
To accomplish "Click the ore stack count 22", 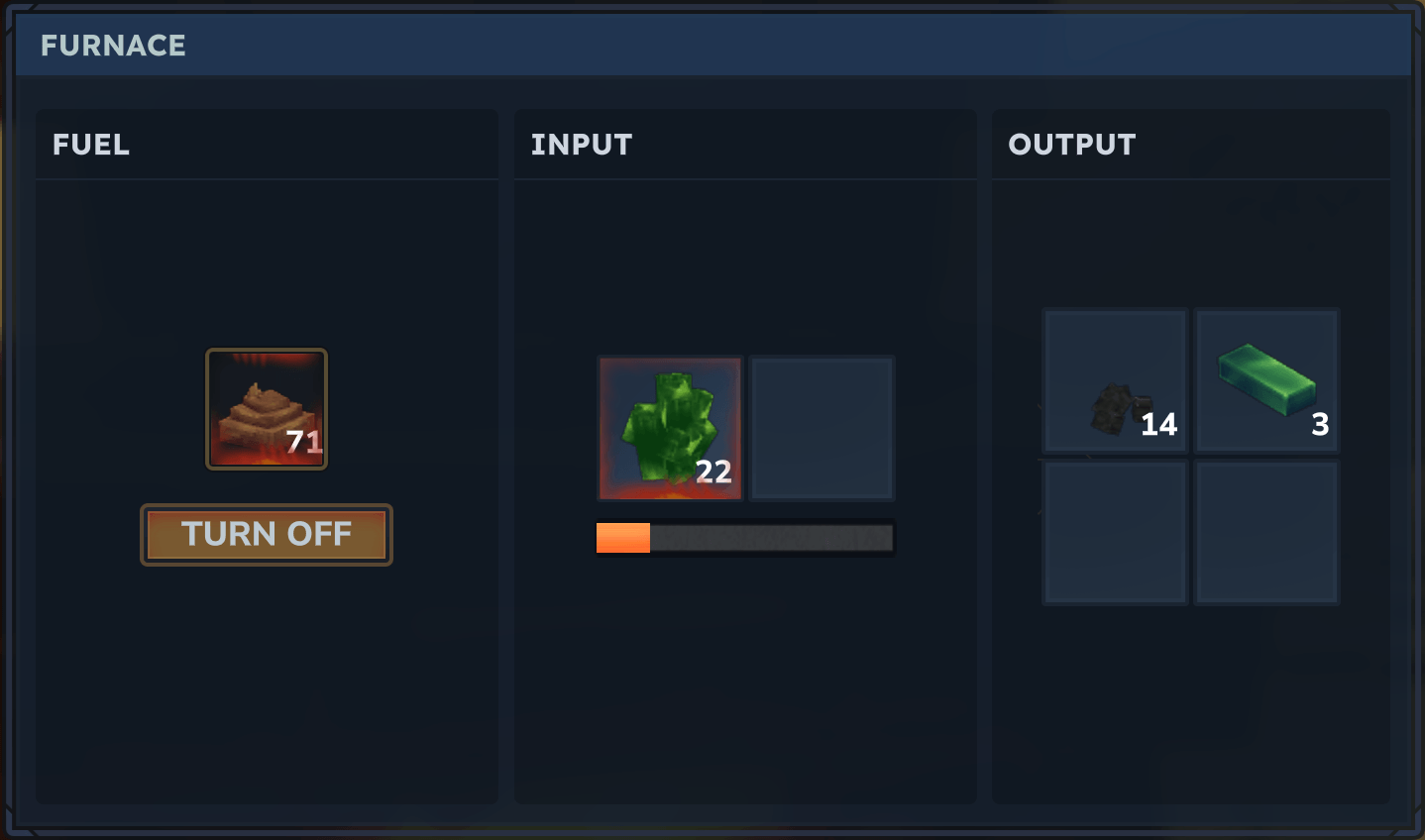I will (x=713, y=472).
